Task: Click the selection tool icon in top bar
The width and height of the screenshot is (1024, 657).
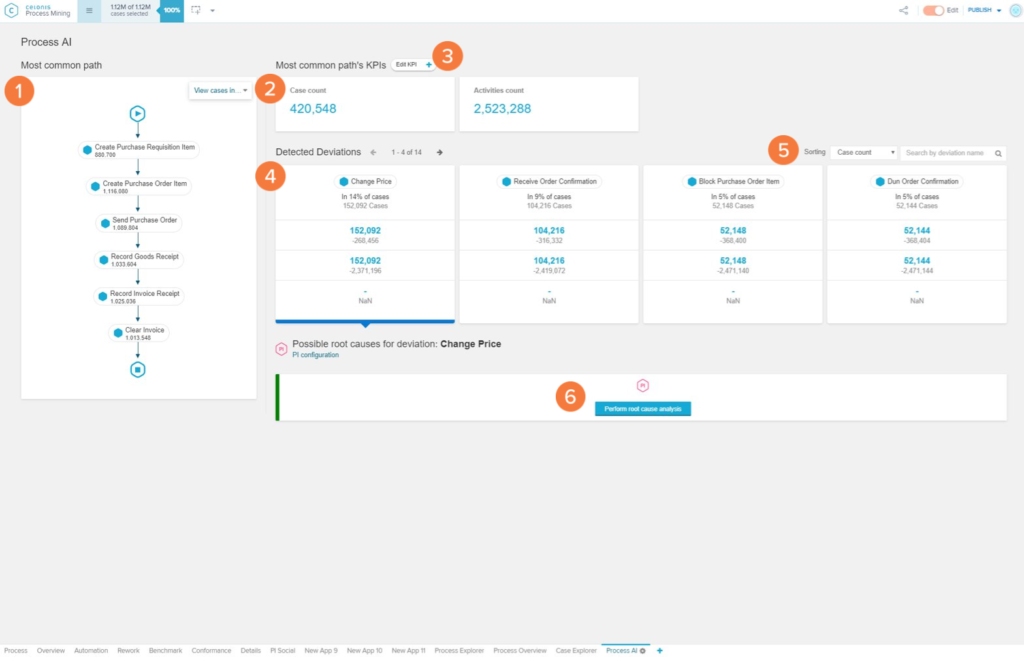Action: pyautogui.click(x=196, y=10)
